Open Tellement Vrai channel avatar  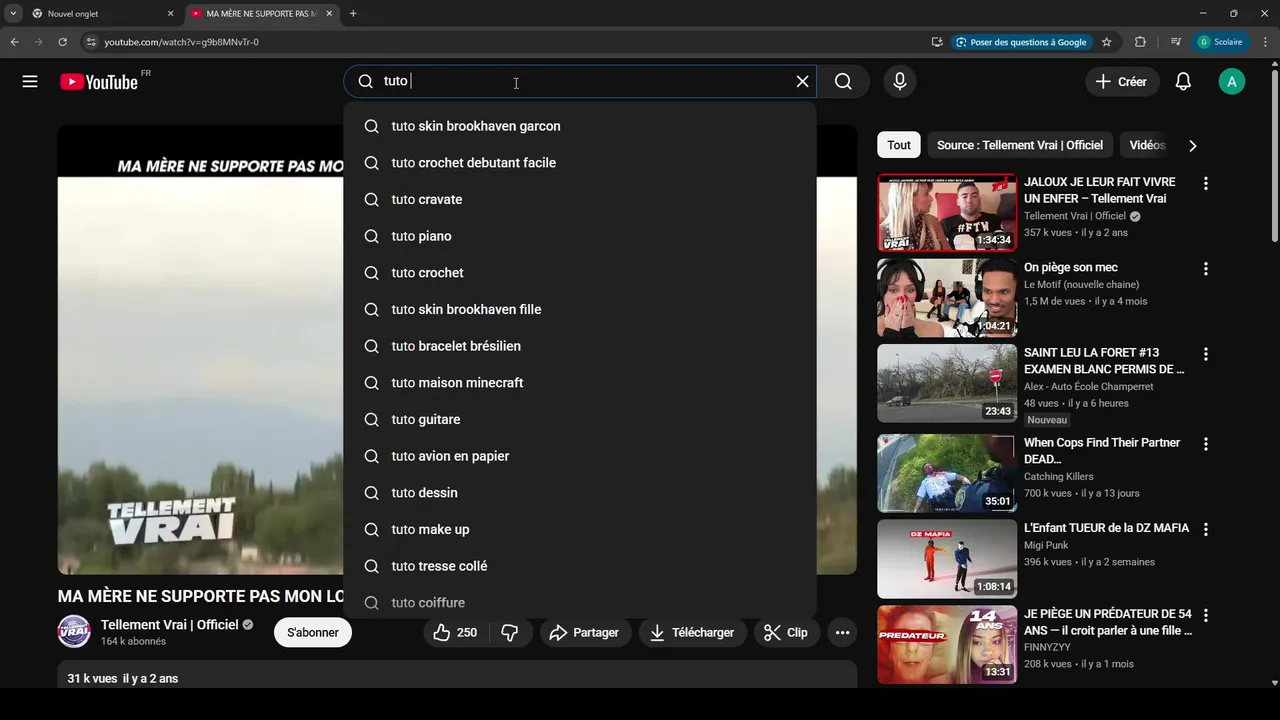coord(74,632)
